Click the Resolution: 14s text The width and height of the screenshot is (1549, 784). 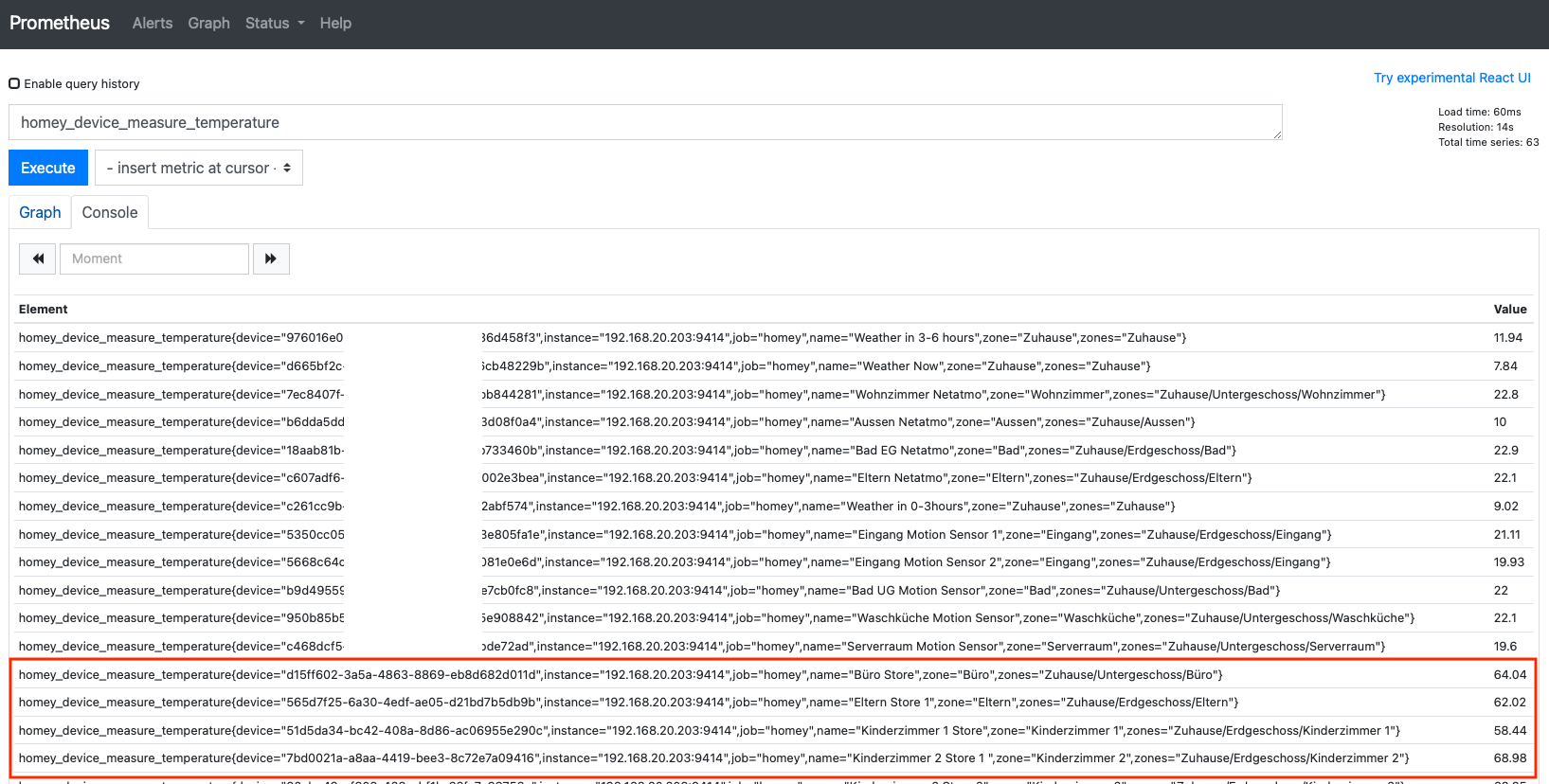pos(1476,127)
